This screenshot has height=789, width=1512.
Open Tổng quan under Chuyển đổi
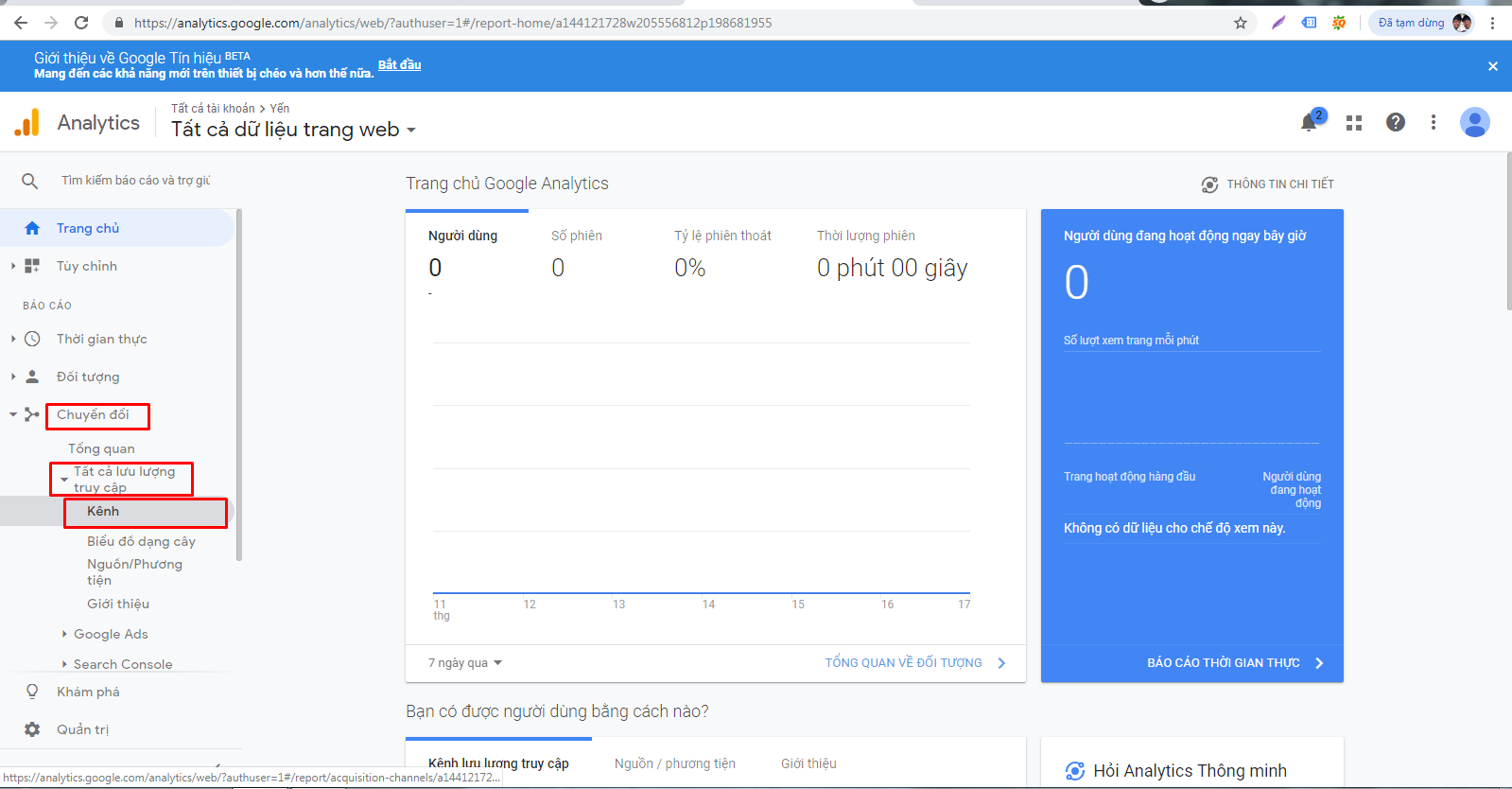pyautogui.click(x=101, y=448)
